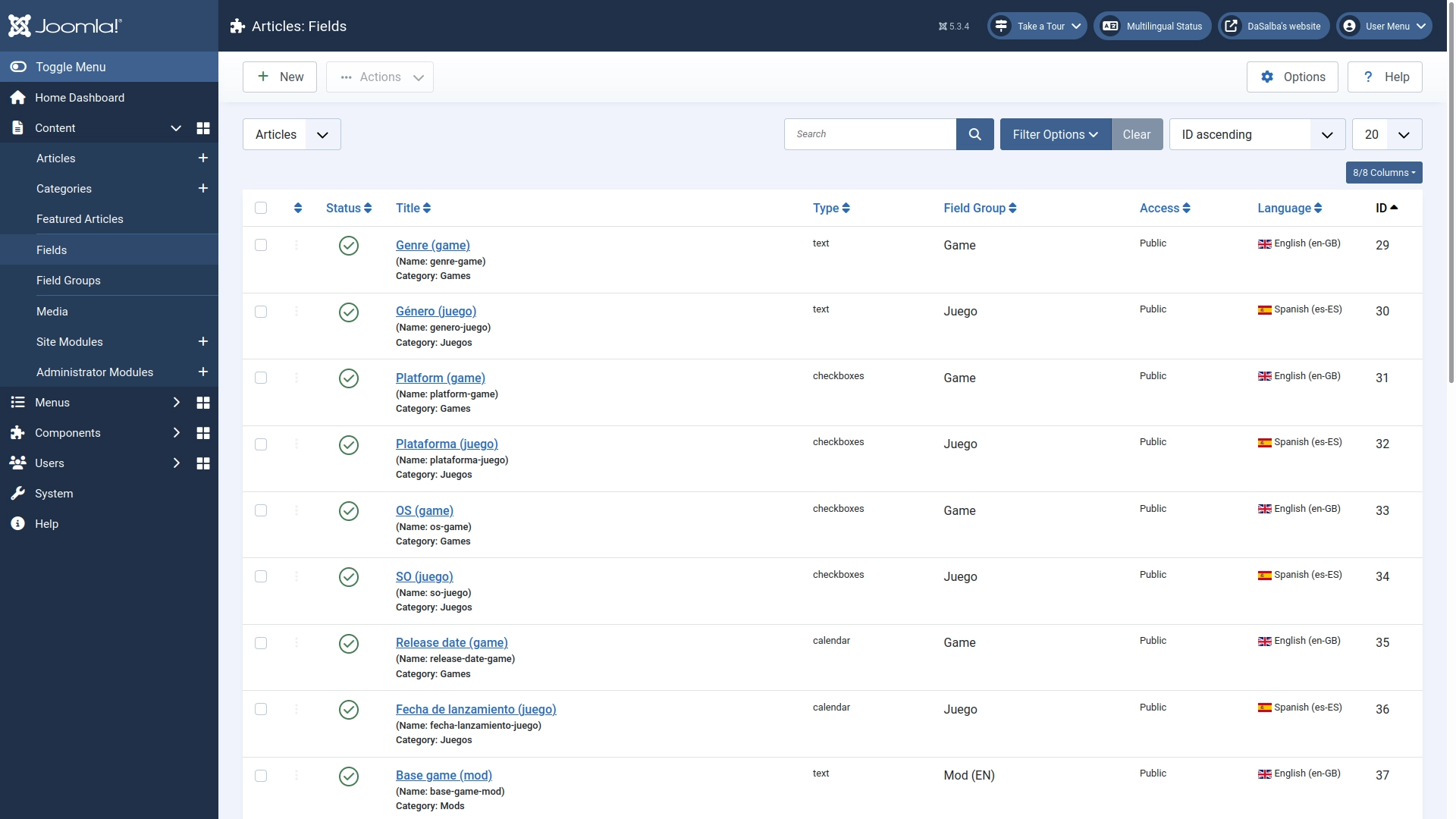The width and height of the screenshot is (1456, 819).
Task: Open the Content dashboard grid icon
Action: tap(202, 128)
